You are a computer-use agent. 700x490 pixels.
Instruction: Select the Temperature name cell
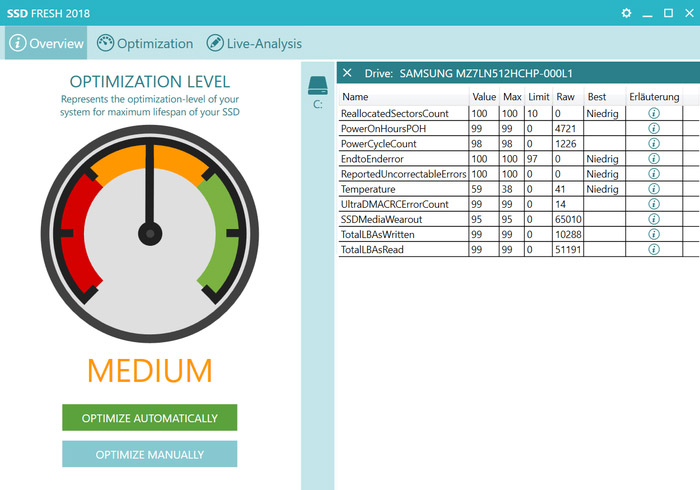click(404, 189)
